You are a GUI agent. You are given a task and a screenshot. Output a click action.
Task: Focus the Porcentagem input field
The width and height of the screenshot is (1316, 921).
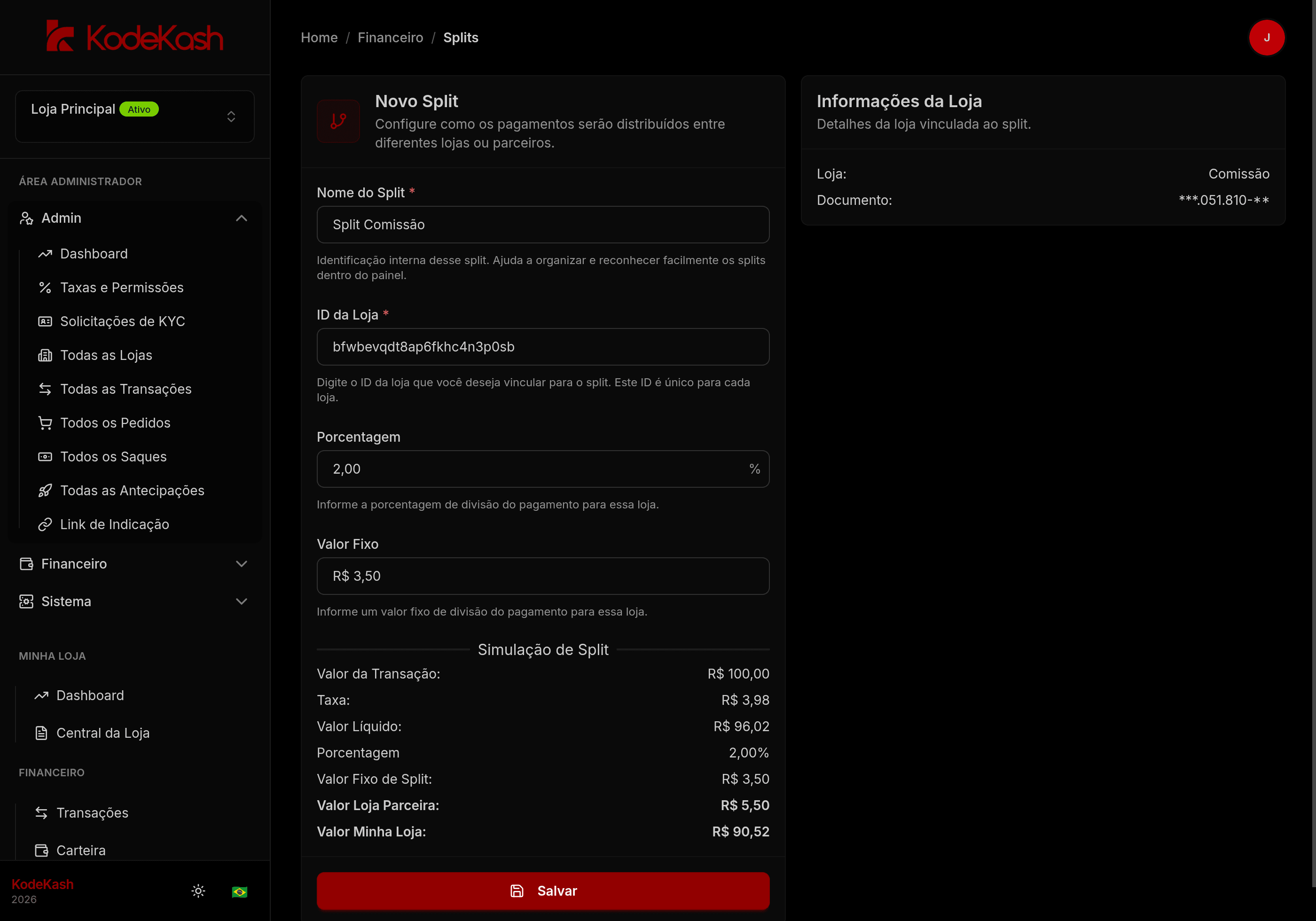coord(543,469)
